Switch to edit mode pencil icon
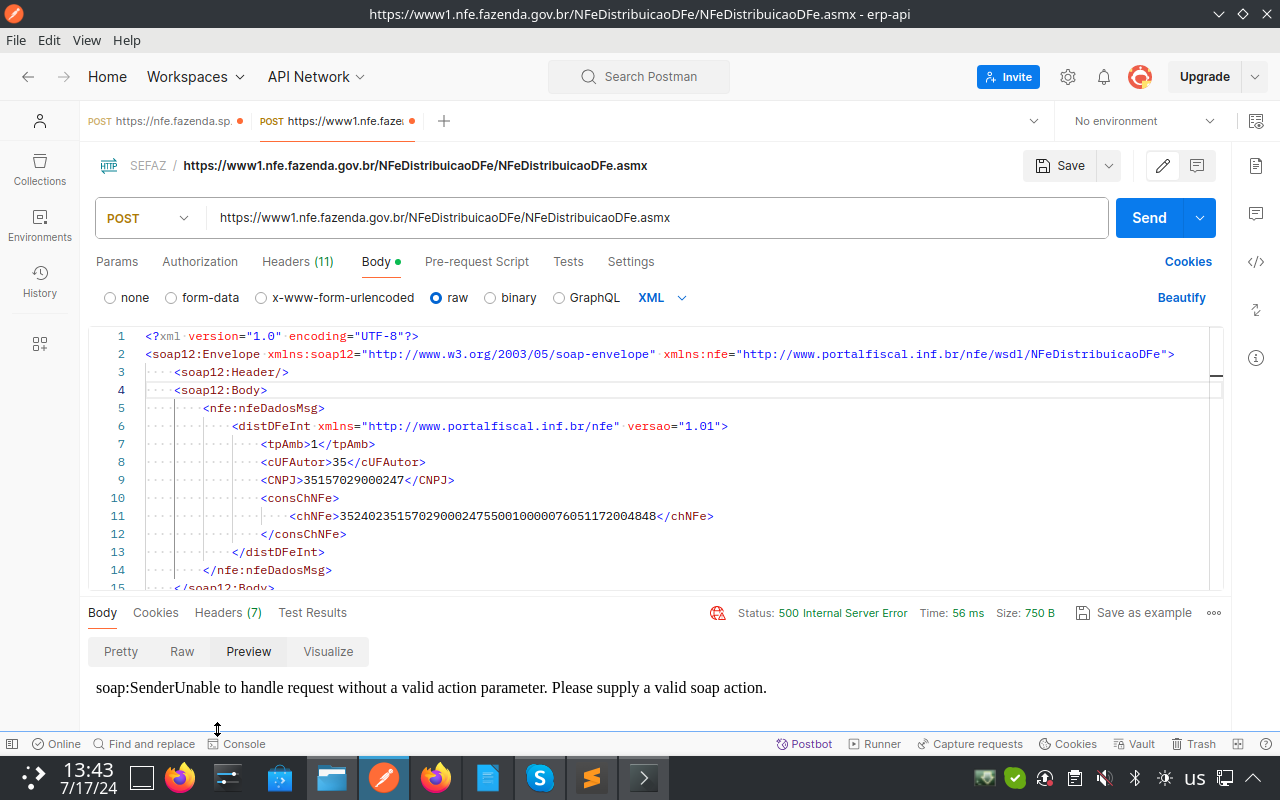Screen dimensions: 1280x800 1162,166
